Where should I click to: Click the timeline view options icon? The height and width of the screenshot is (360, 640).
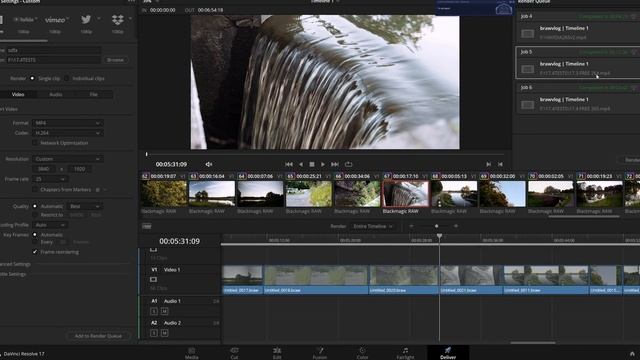click(x=147, y=226)
